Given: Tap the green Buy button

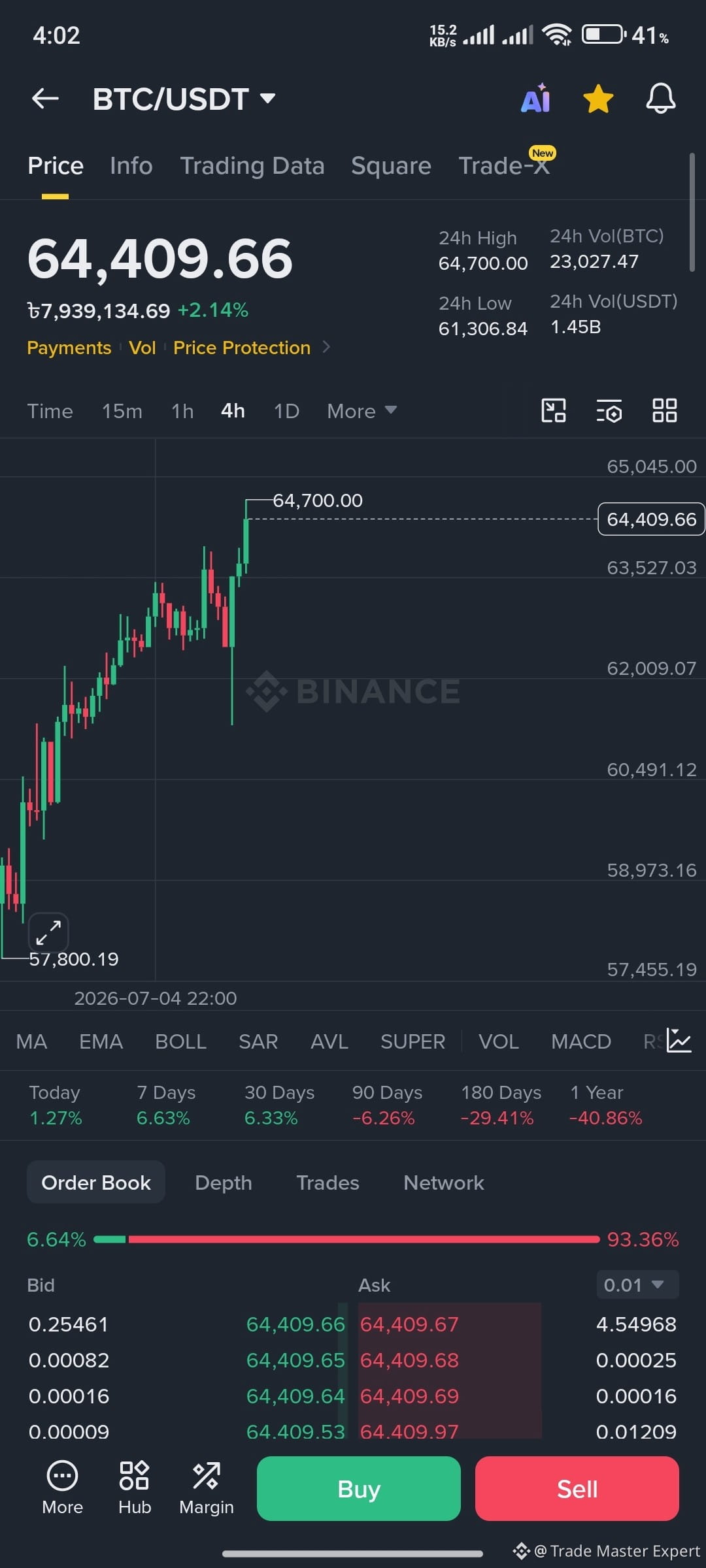Looking at the screenshot, I should pos(358,1489).
